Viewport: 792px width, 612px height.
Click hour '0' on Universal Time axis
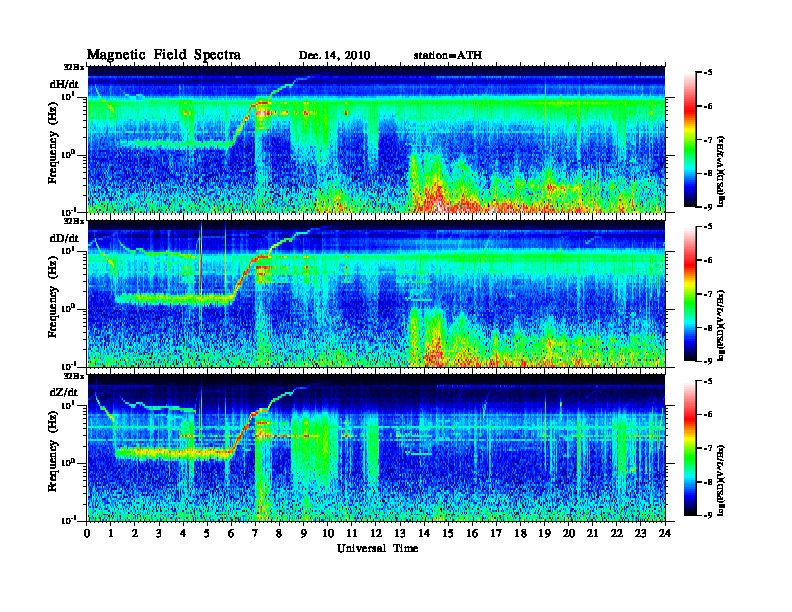tap(87, 533)
